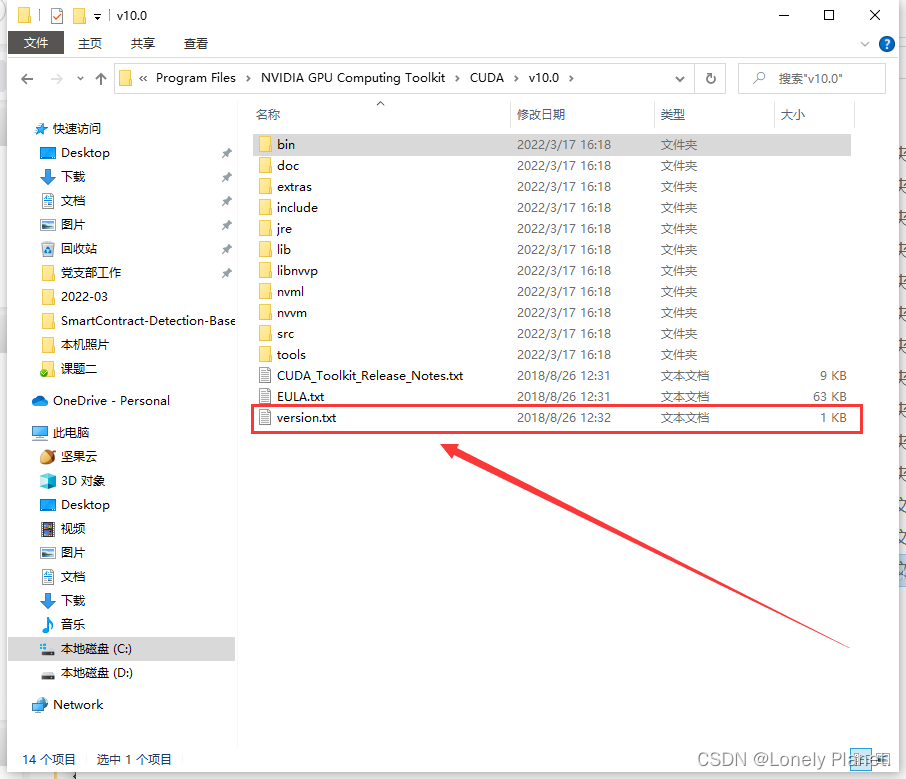The image size is (906, 779).
Task: Open SmartContract-Detection-Base folder in sidebar
Action: 148,321
